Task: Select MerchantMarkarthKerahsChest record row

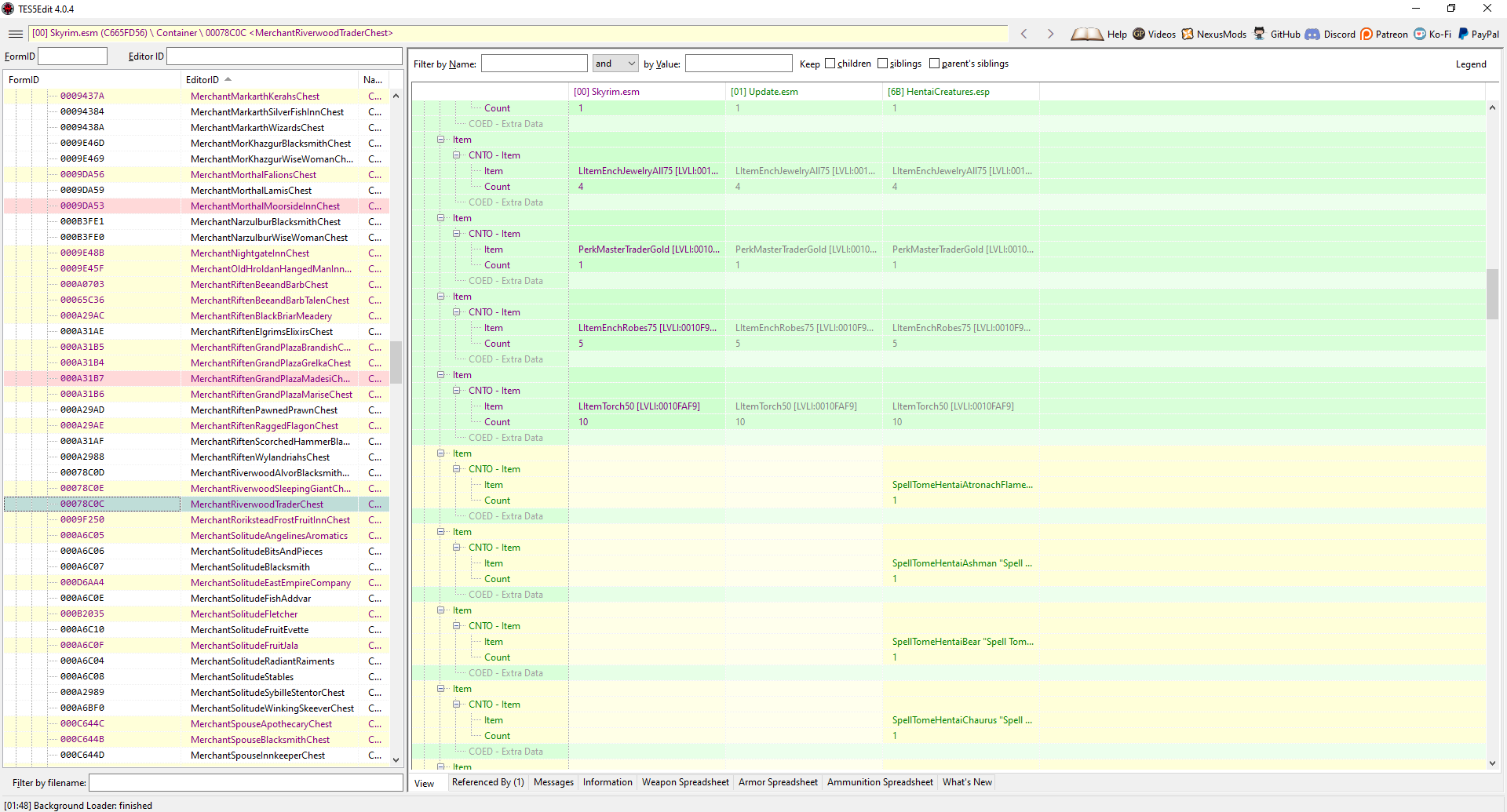Action: pyautogui.click(x=196, y=96)
